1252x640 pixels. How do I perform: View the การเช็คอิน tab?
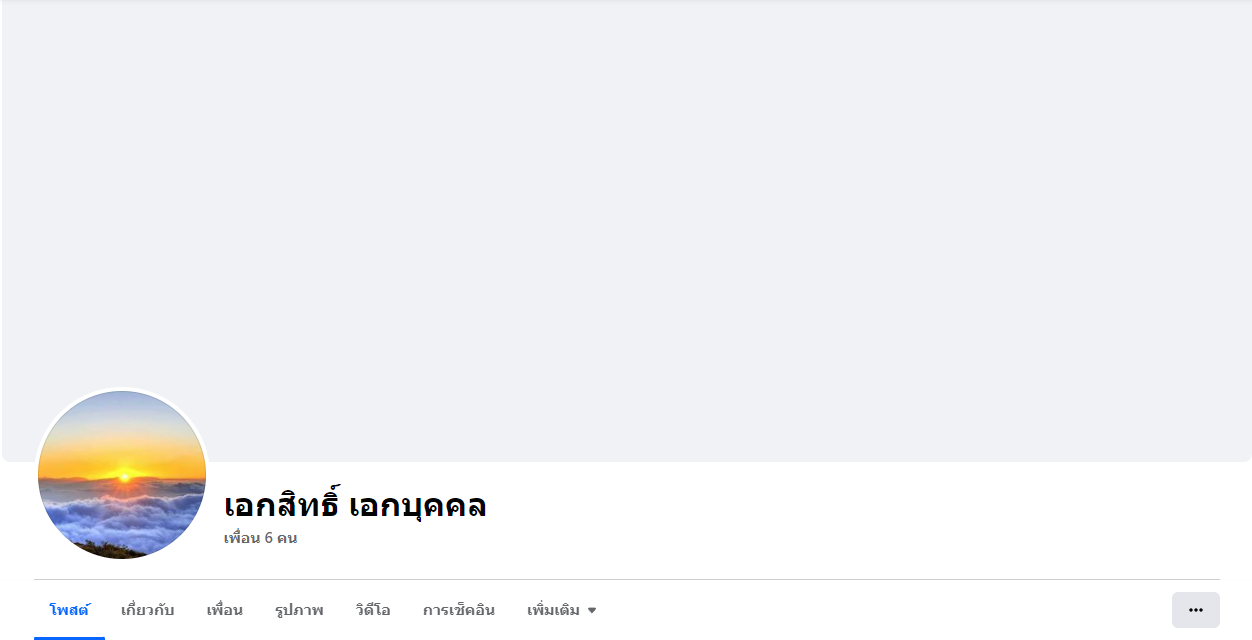459,610
